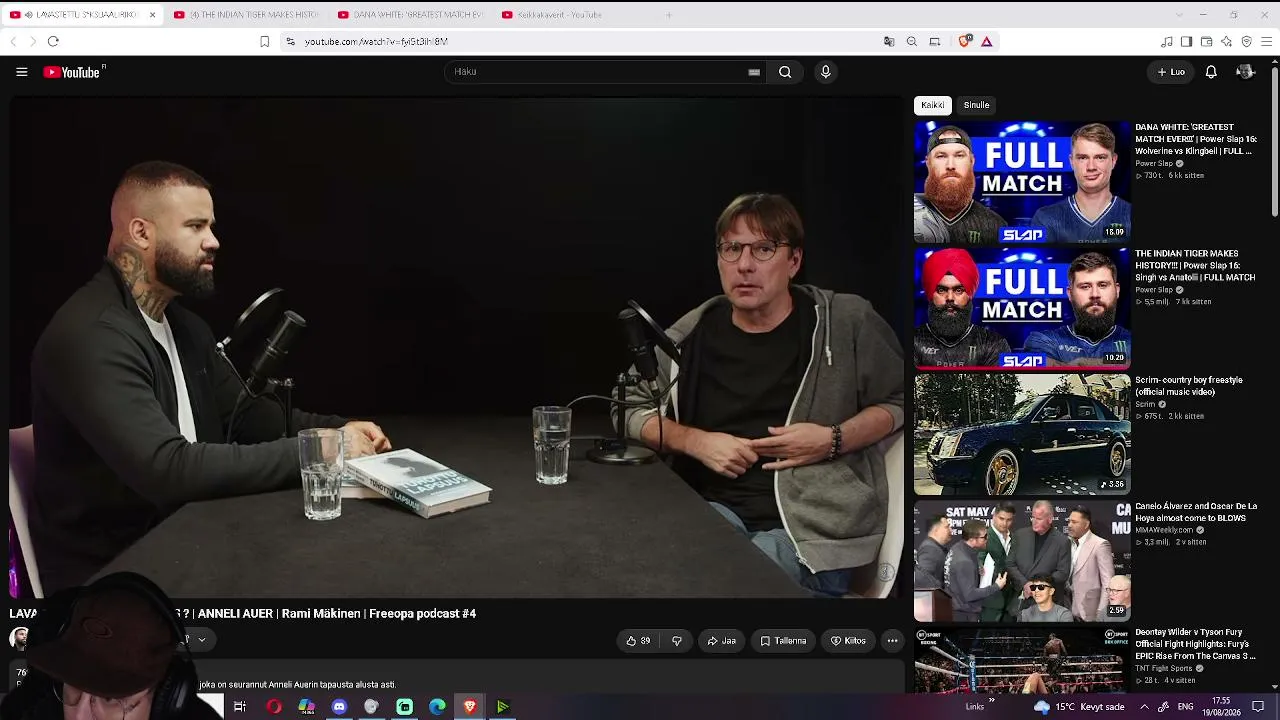This screenshot has height=720, width=1280.
Task: Open Canelo and De La Hoya thumbnail
Action: click(1022, 562)
